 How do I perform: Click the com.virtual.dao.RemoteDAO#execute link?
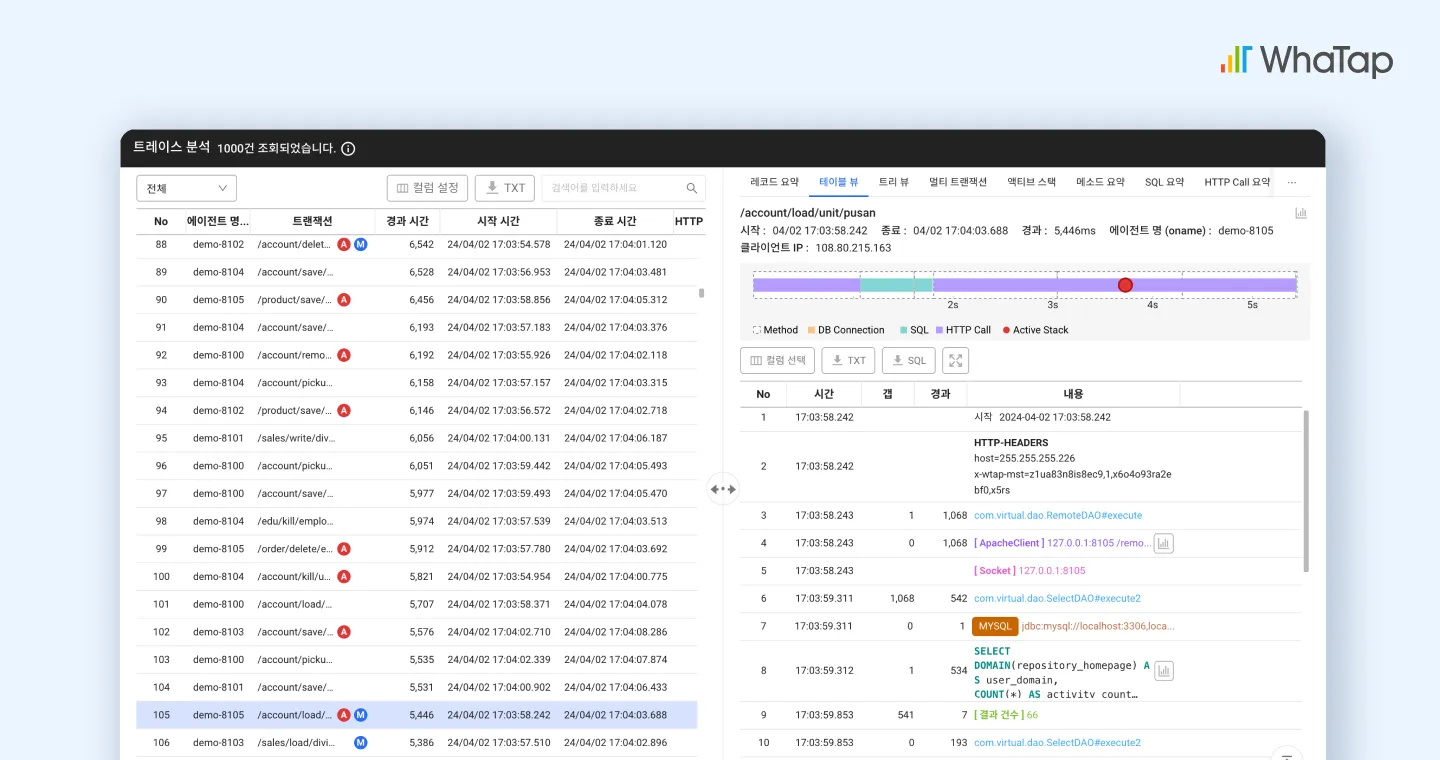click(x=1058, y=515)
